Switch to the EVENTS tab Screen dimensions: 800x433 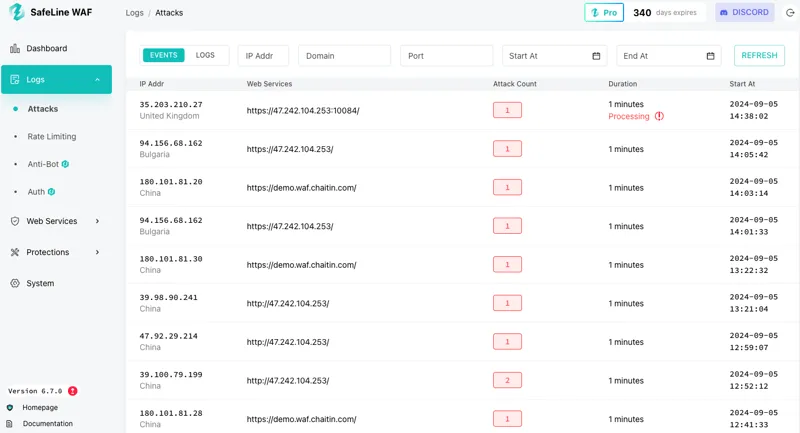[x=163, y=55]
